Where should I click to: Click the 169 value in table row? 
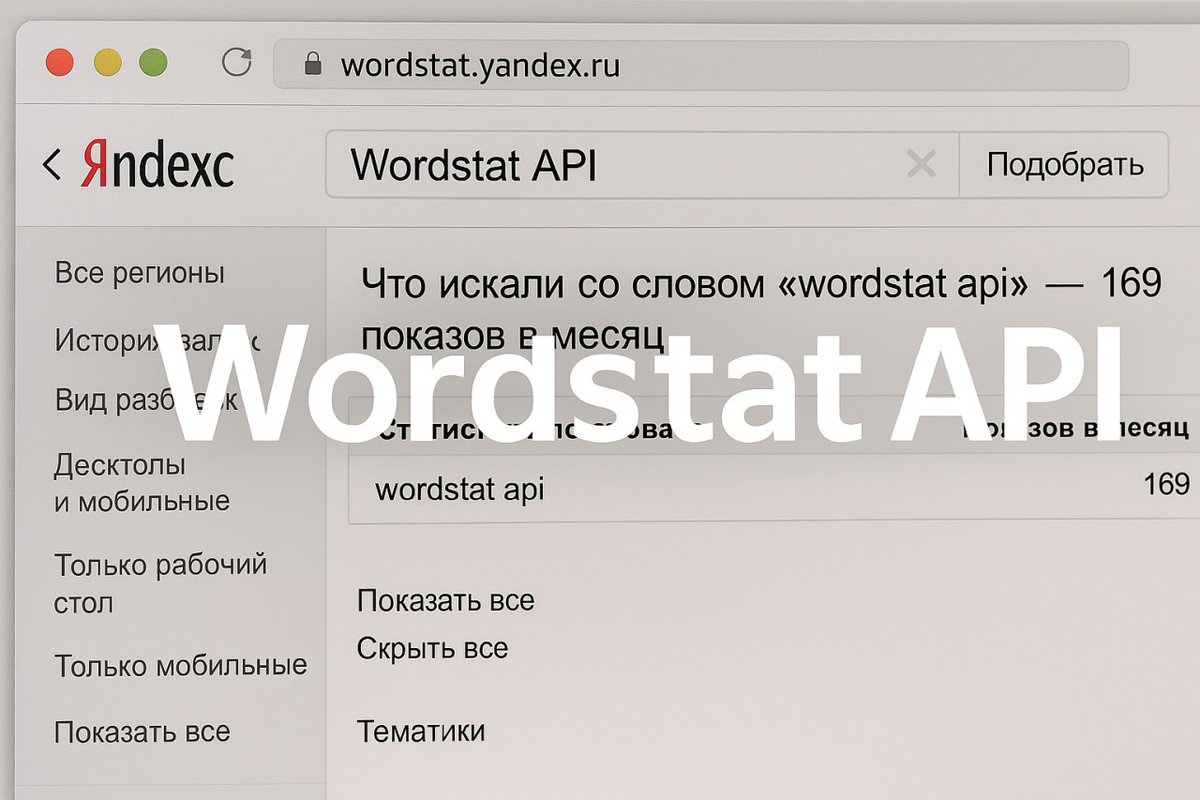click(x=1166, y=485)
